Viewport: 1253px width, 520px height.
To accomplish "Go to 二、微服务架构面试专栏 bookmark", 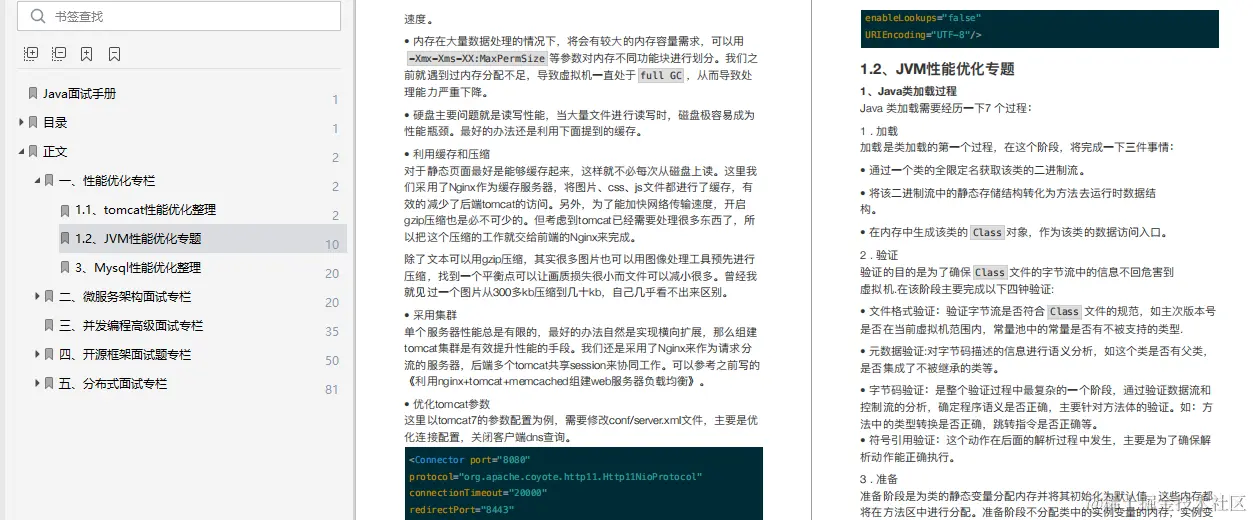I will [125, 297].
